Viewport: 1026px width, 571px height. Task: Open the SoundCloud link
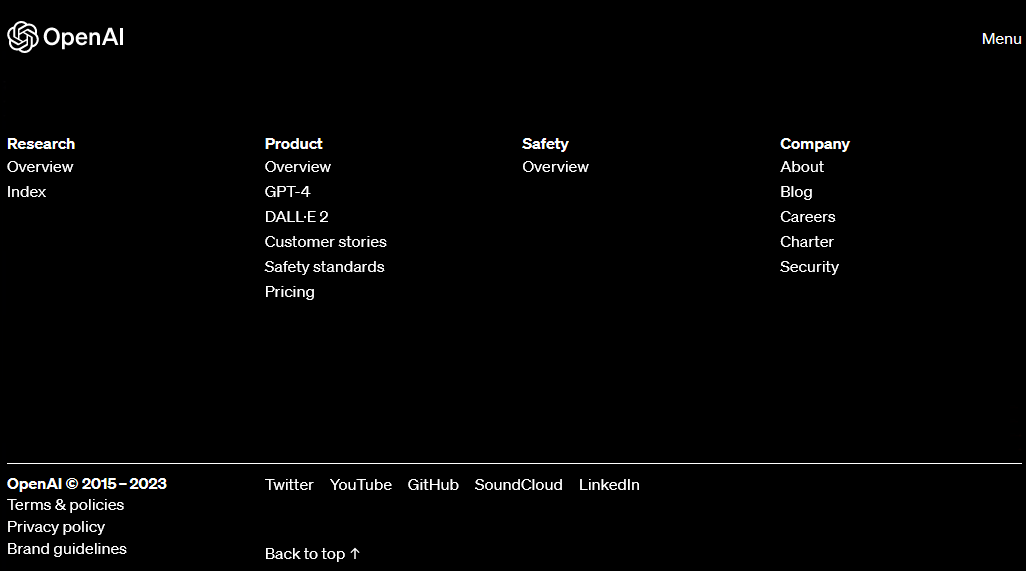click(518, 485)
